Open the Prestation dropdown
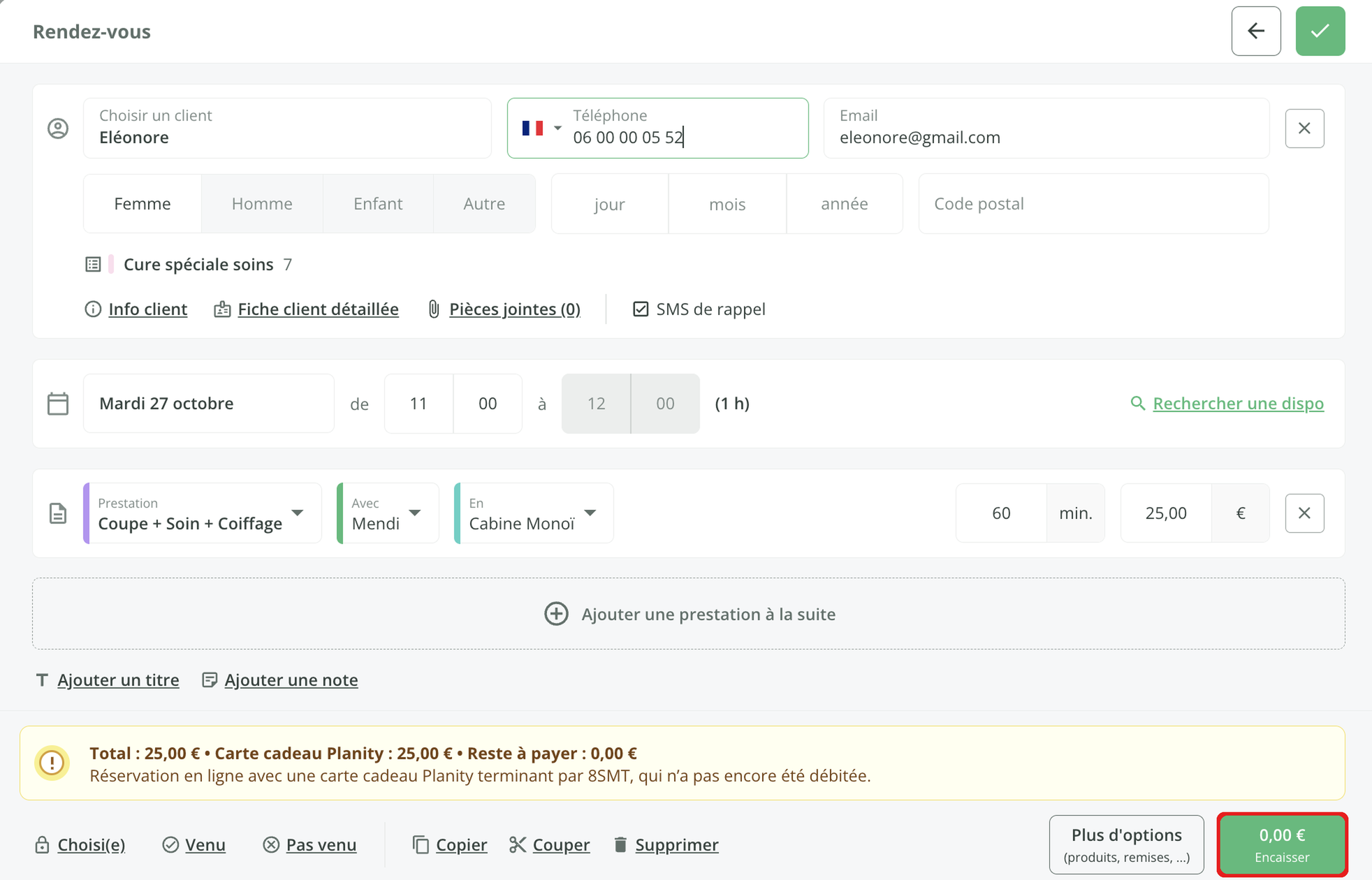 coord(203,513)
